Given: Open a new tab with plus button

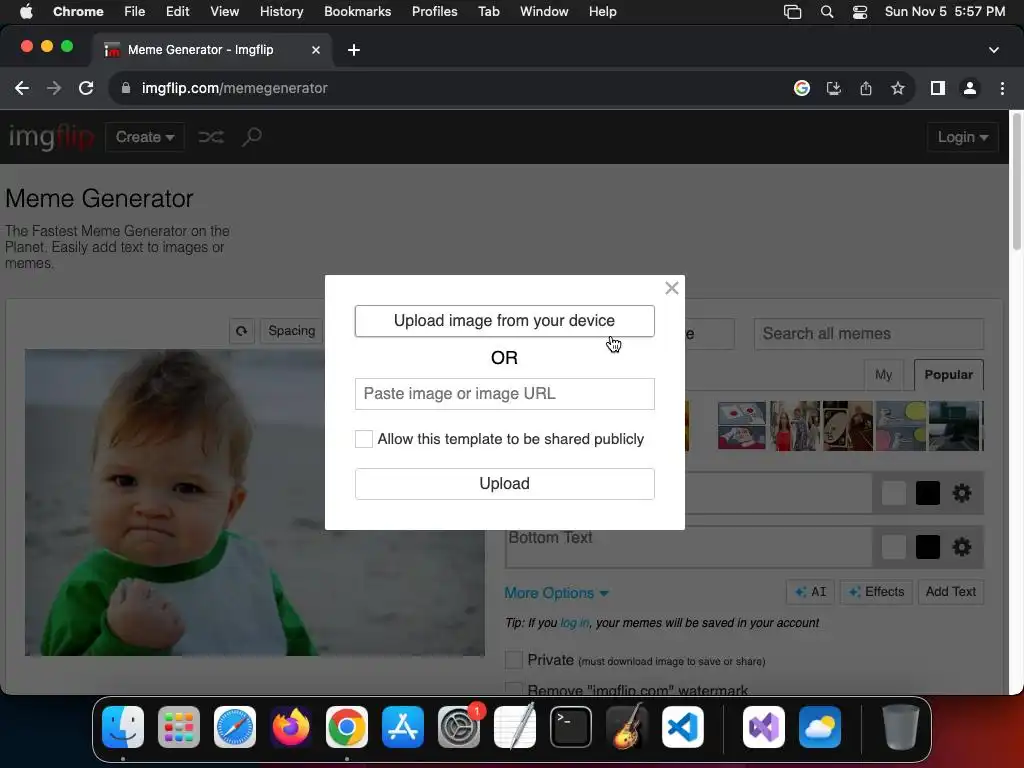Looking at the screenshot, I should pyautogui.click(x=353, y=50).
